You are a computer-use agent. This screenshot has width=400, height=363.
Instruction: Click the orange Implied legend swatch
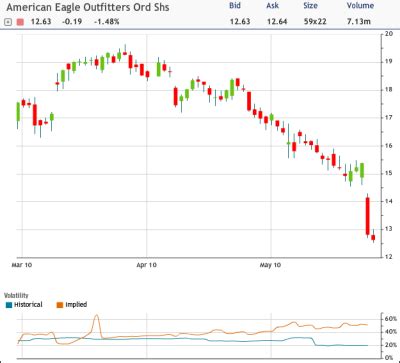(60, 305)
